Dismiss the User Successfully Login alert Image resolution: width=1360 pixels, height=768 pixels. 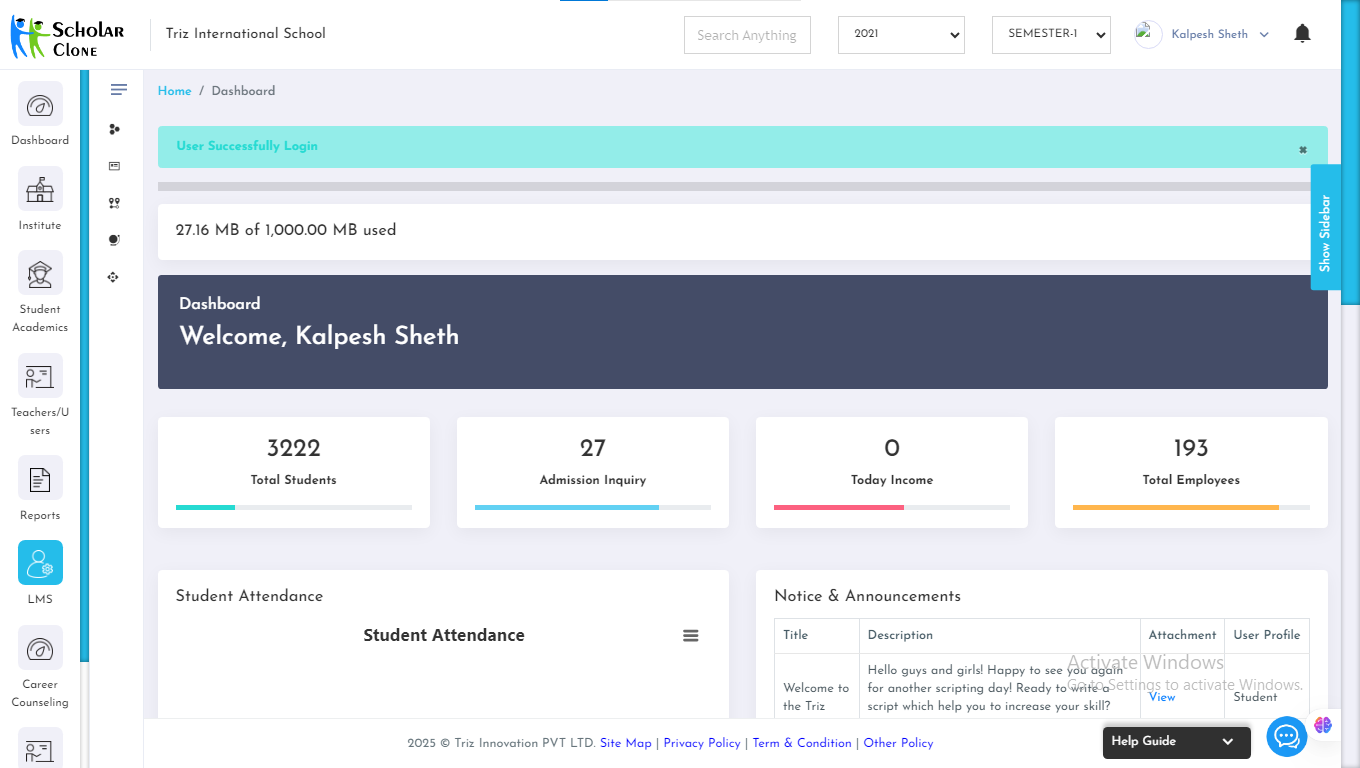pyautogui.click(x=1302, y=150)
